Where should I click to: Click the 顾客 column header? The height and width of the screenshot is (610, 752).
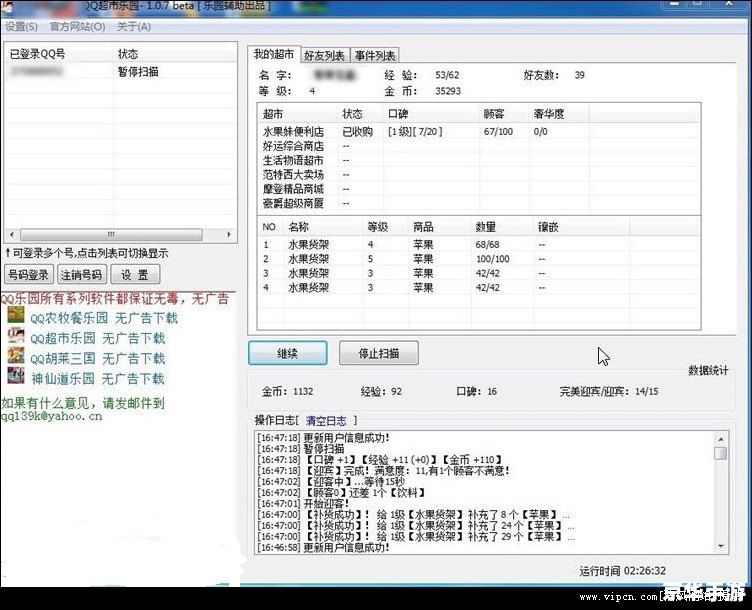click(505, 114)
